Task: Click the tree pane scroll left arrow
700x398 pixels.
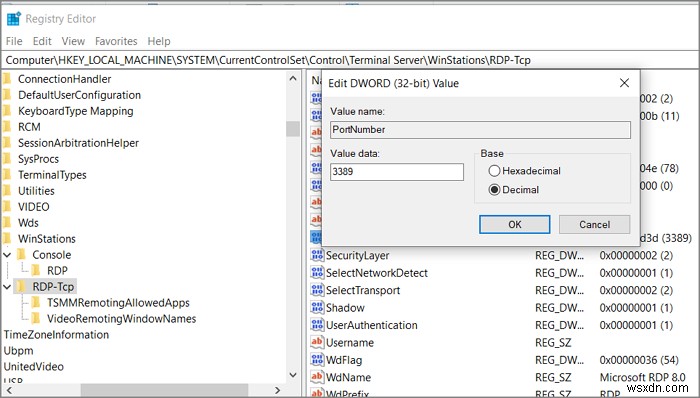Action: [8, 390]
